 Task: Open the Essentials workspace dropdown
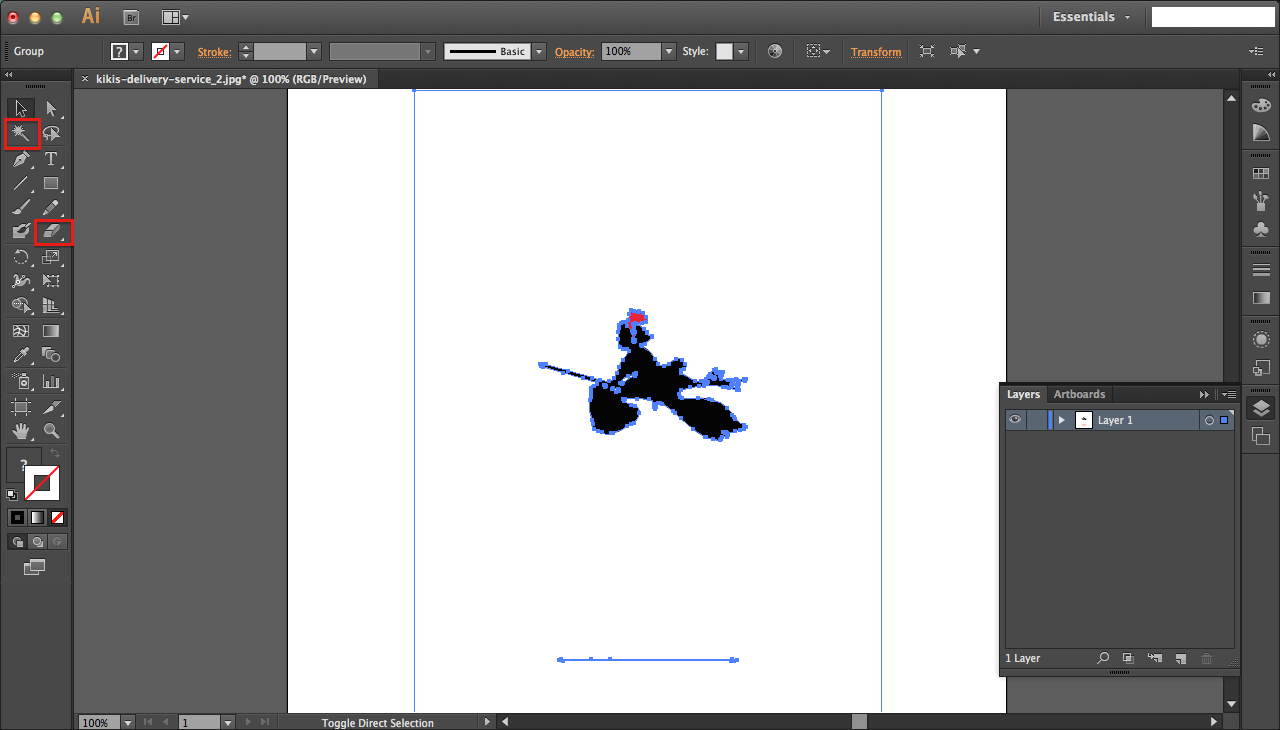pos(1091,17)
